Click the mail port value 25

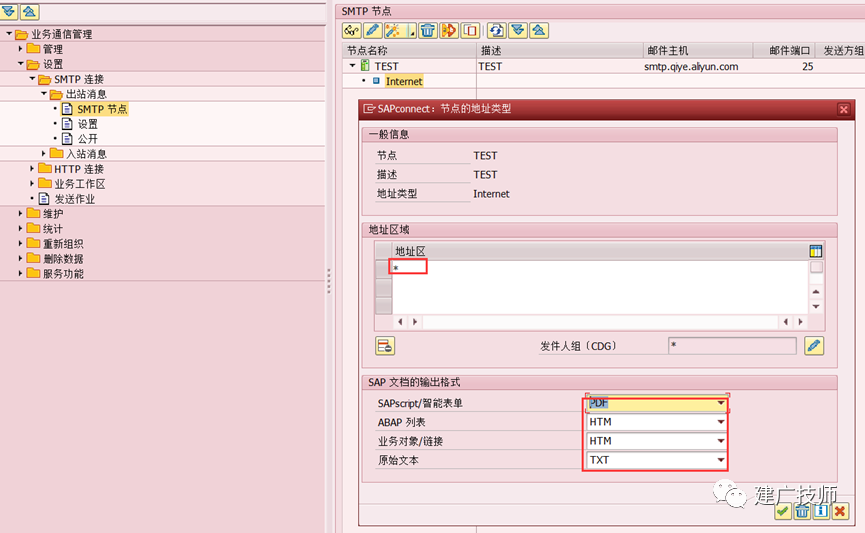pos(808,66)
